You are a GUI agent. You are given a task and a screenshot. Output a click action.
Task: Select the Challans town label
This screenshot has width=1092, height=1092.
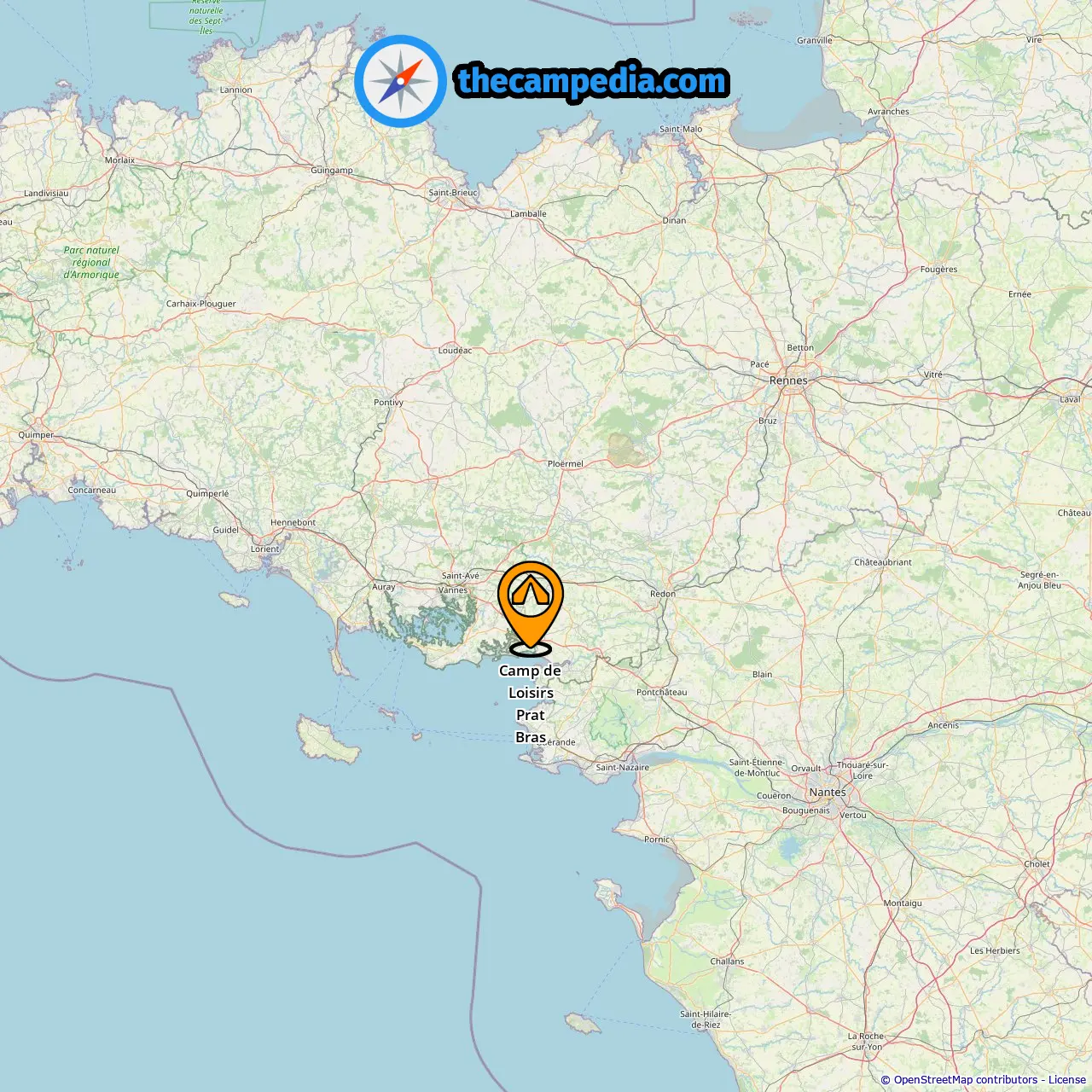click(727, 961)
